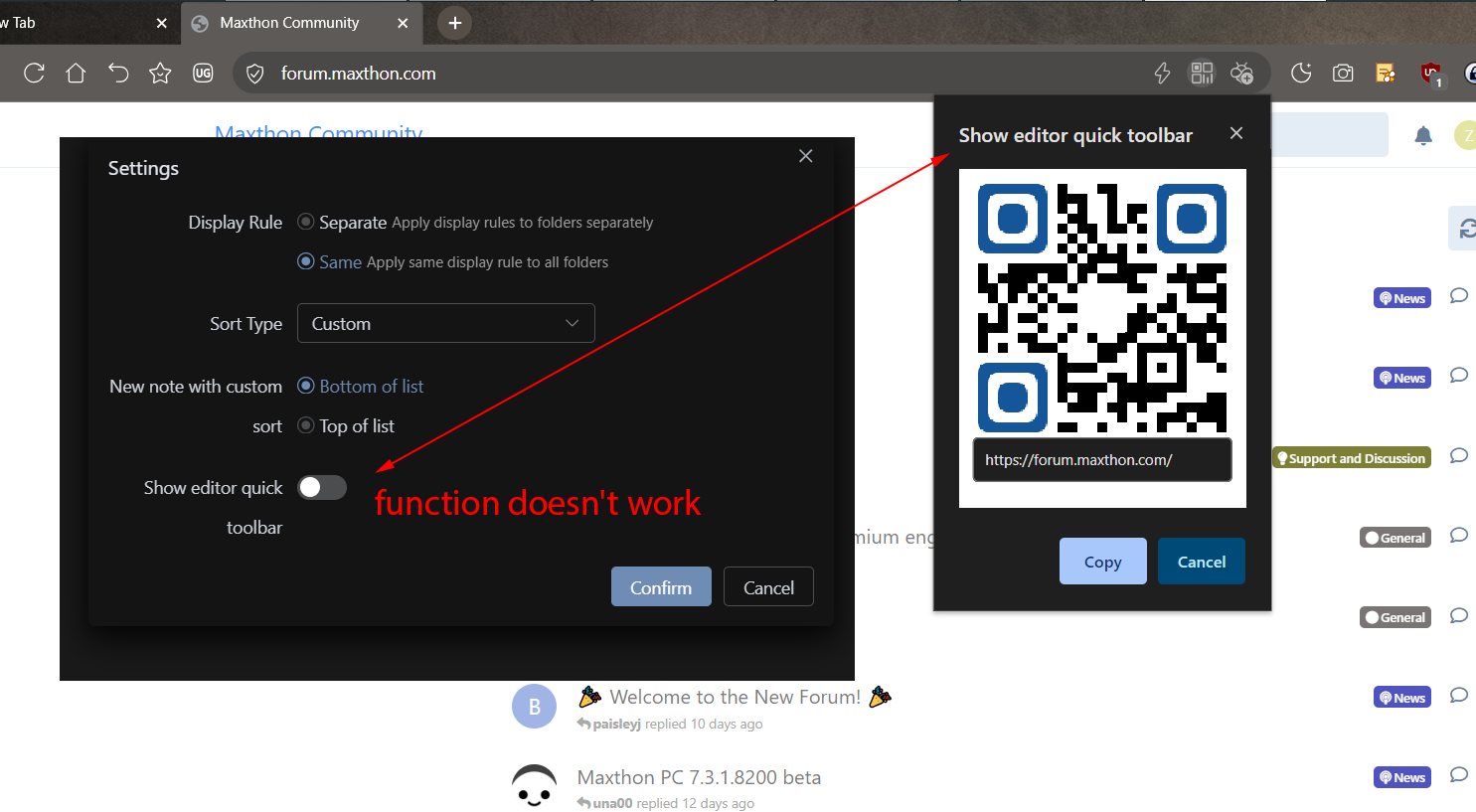Click reply bubble beside Support and Discussion tag
The width and height of the screenshot is (1476, 812).
point(1459,455)
